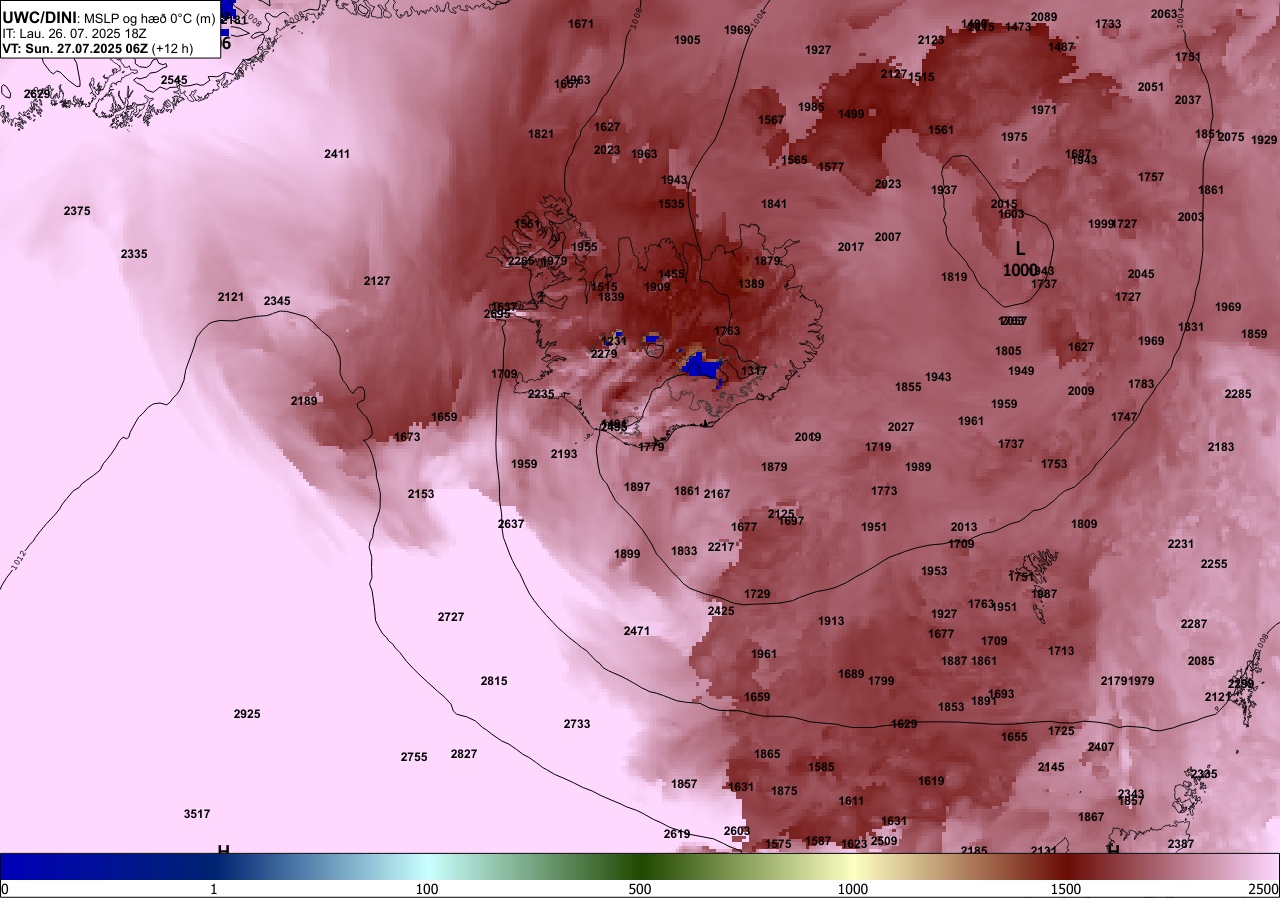Click the height value 2063
1280x898 pixels.
click(1164, 14)
